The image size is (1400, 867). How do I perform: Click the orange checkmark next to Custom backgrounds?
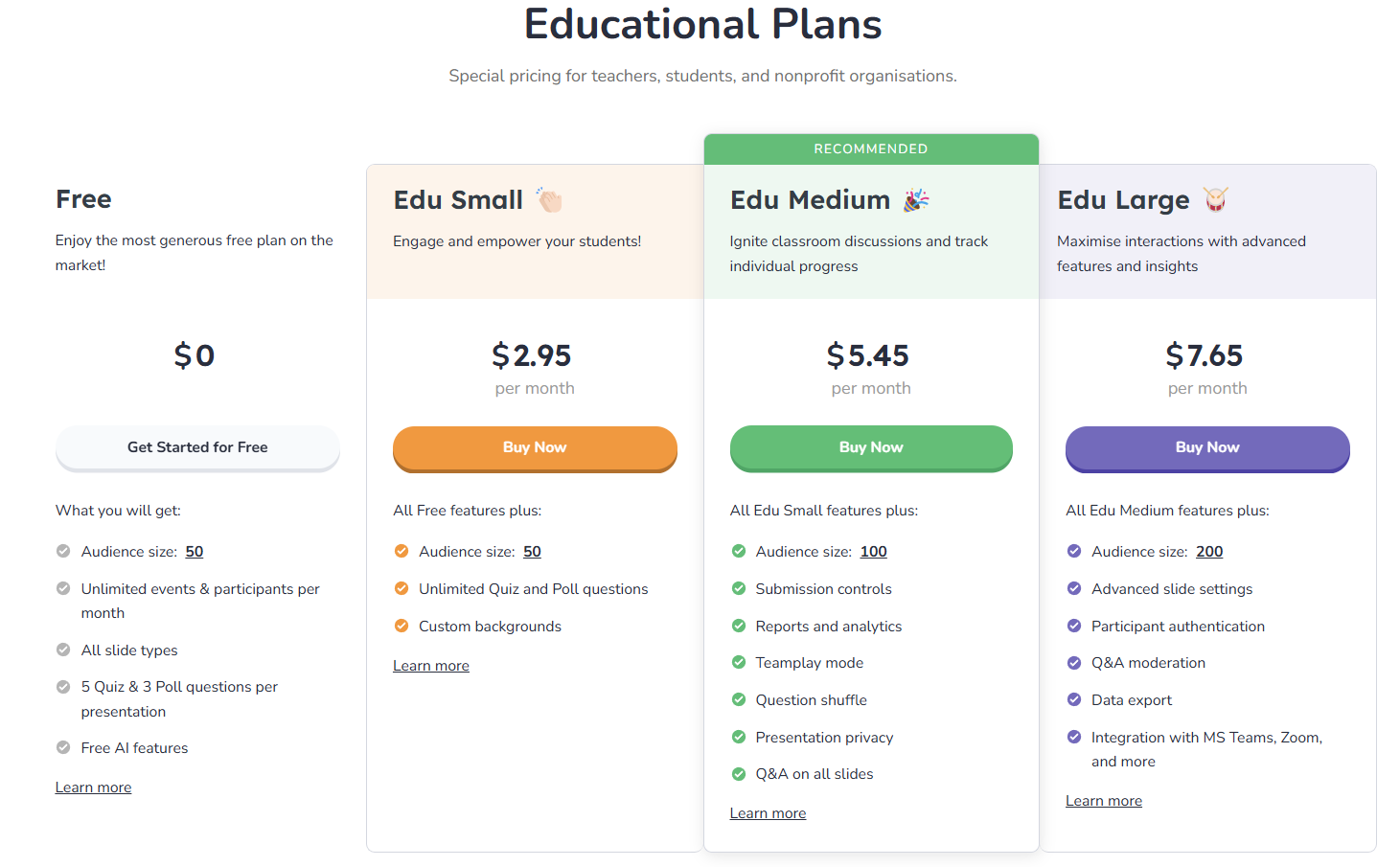(x=402, y=626)
